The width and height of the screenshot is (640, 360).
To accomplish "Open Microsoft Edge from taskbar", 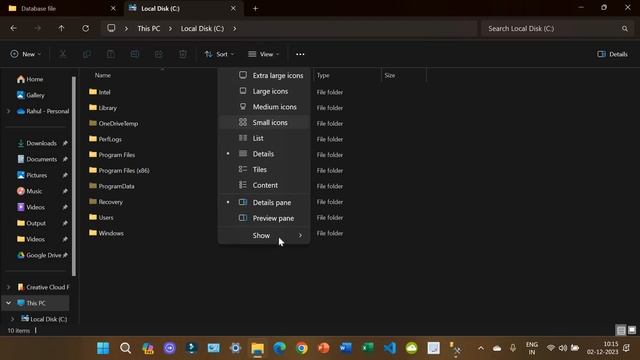I will click(280, 348).
